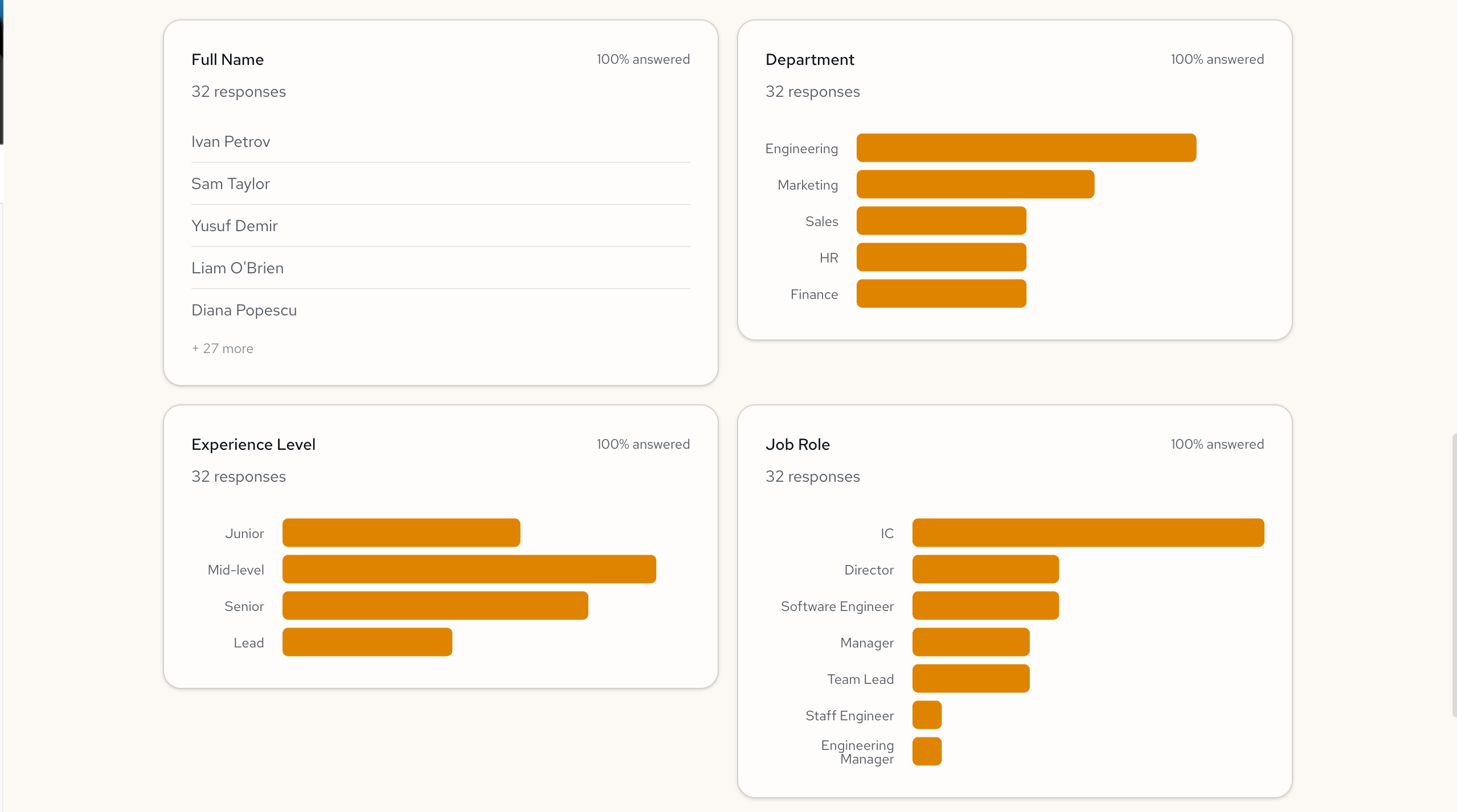Screen dimensions: 1457x812
Task: Click the Mid-level experience bar
Action: click(x=469, y=569)
